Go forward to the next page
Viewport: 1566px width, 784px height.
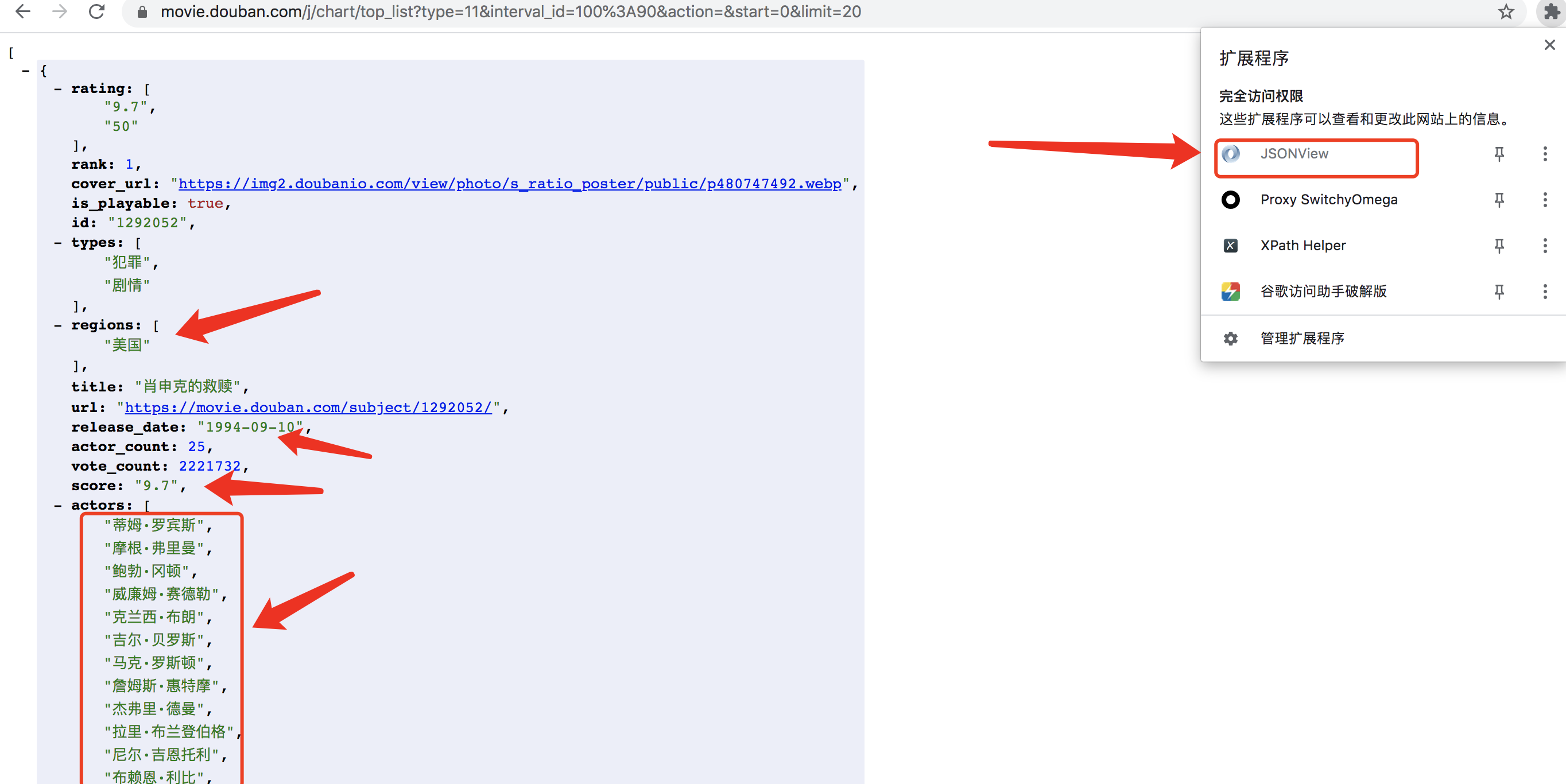(x=60, y=11)
